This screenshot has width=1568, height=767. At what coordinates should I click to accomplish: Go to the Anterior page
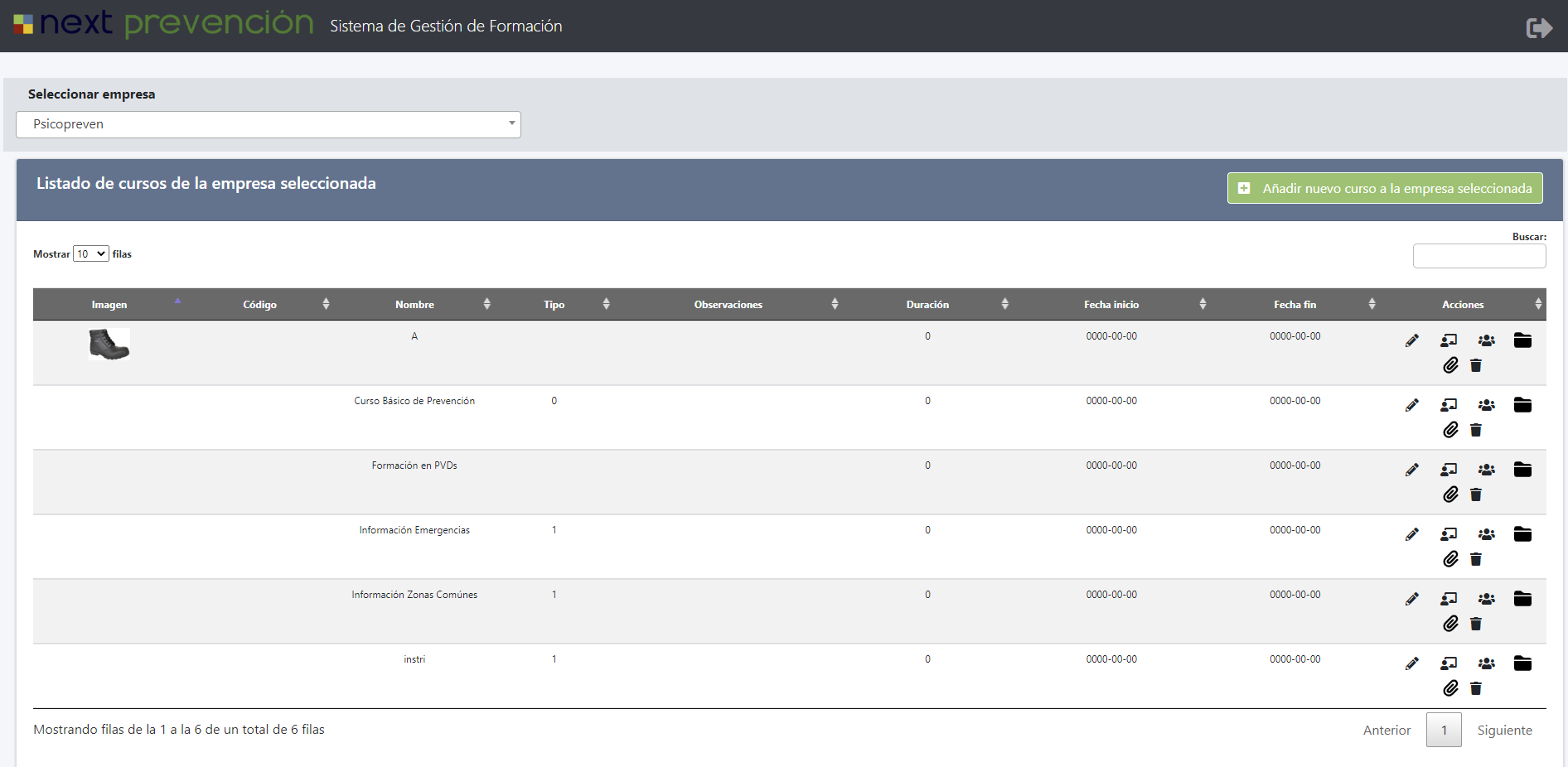[1387, 731]
